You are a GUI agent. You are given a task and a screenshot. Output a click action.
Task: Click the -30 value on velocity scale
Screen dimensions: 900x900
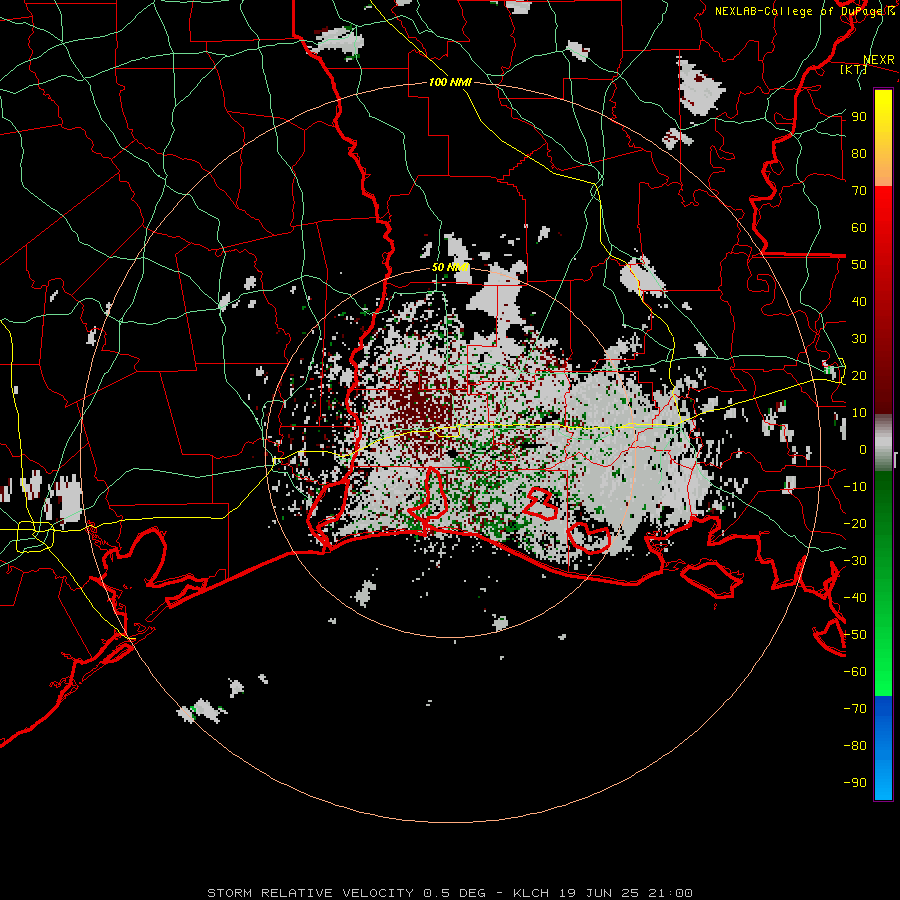(x=855, y=561)
